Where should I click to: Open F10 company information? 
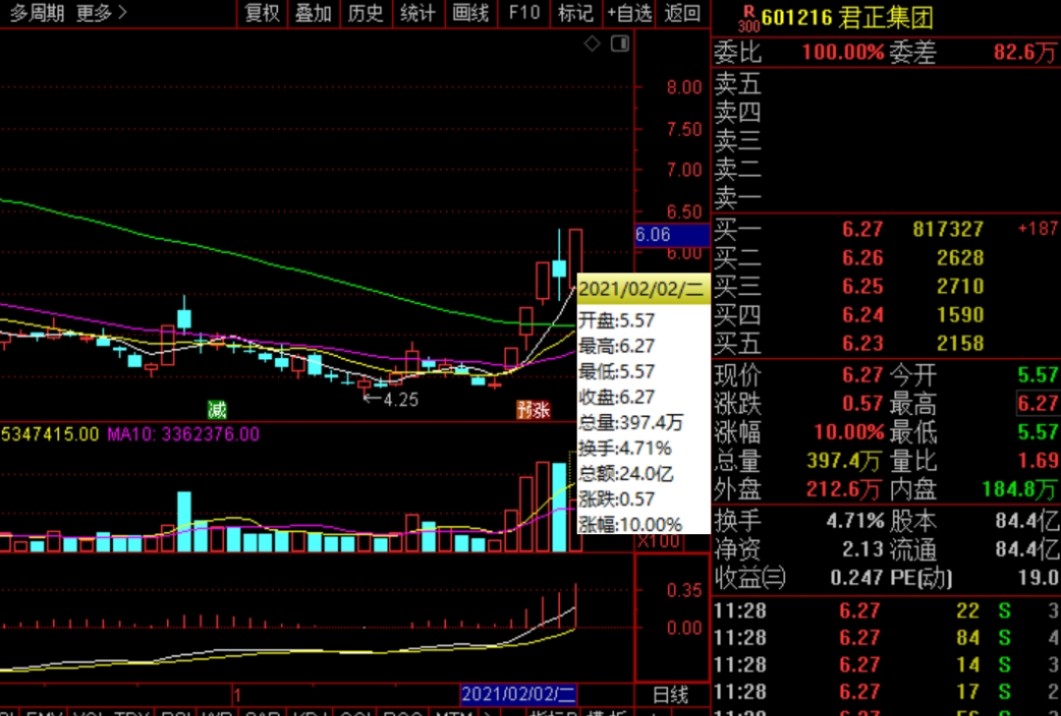pyautogui.click(x=523, y=13)
